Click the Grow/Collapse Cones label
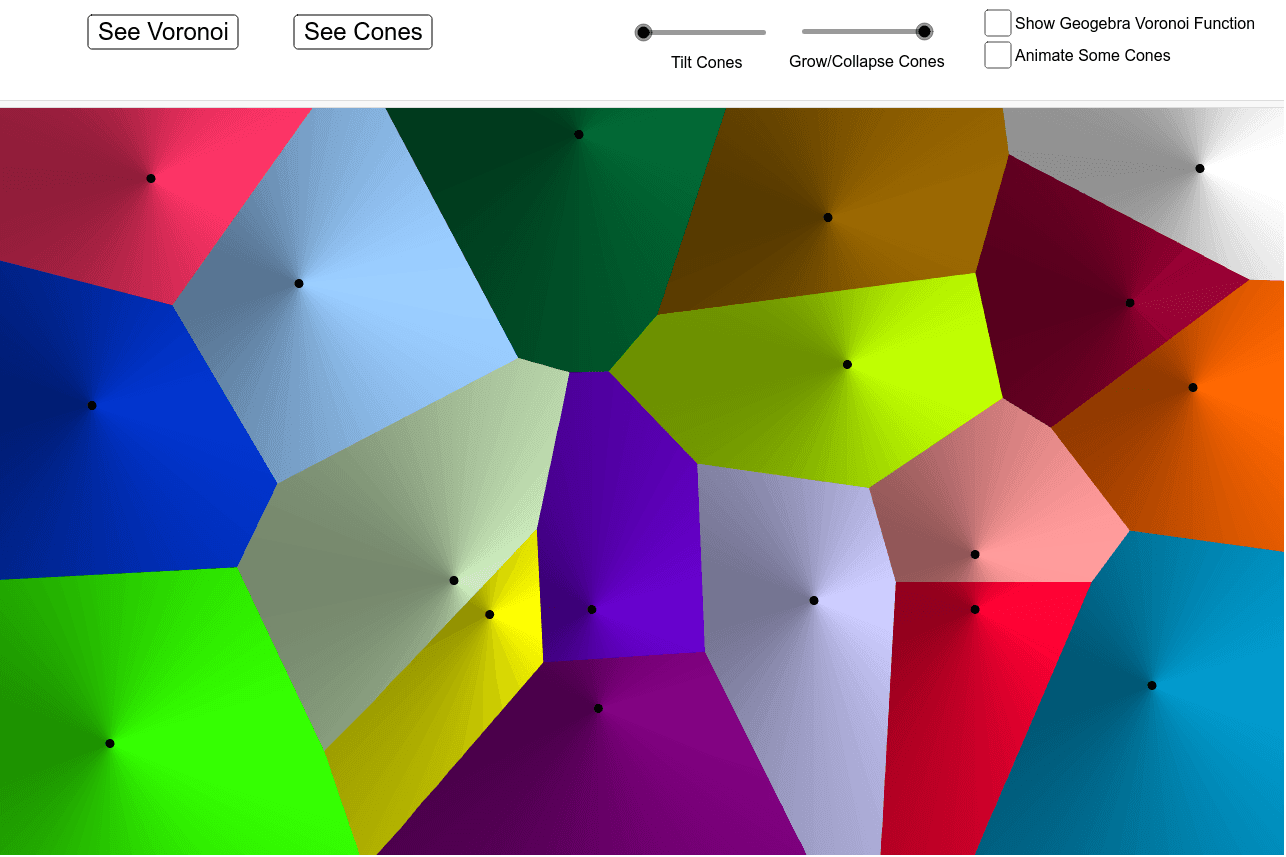 coord(867,62)
